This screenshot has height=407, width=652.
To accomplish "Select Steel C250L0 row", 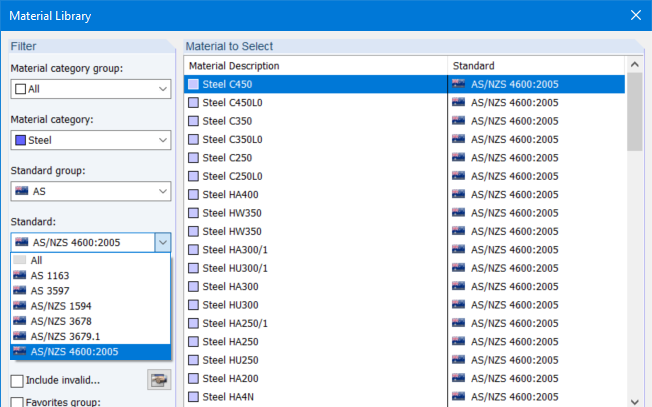I will click(404, 176).
